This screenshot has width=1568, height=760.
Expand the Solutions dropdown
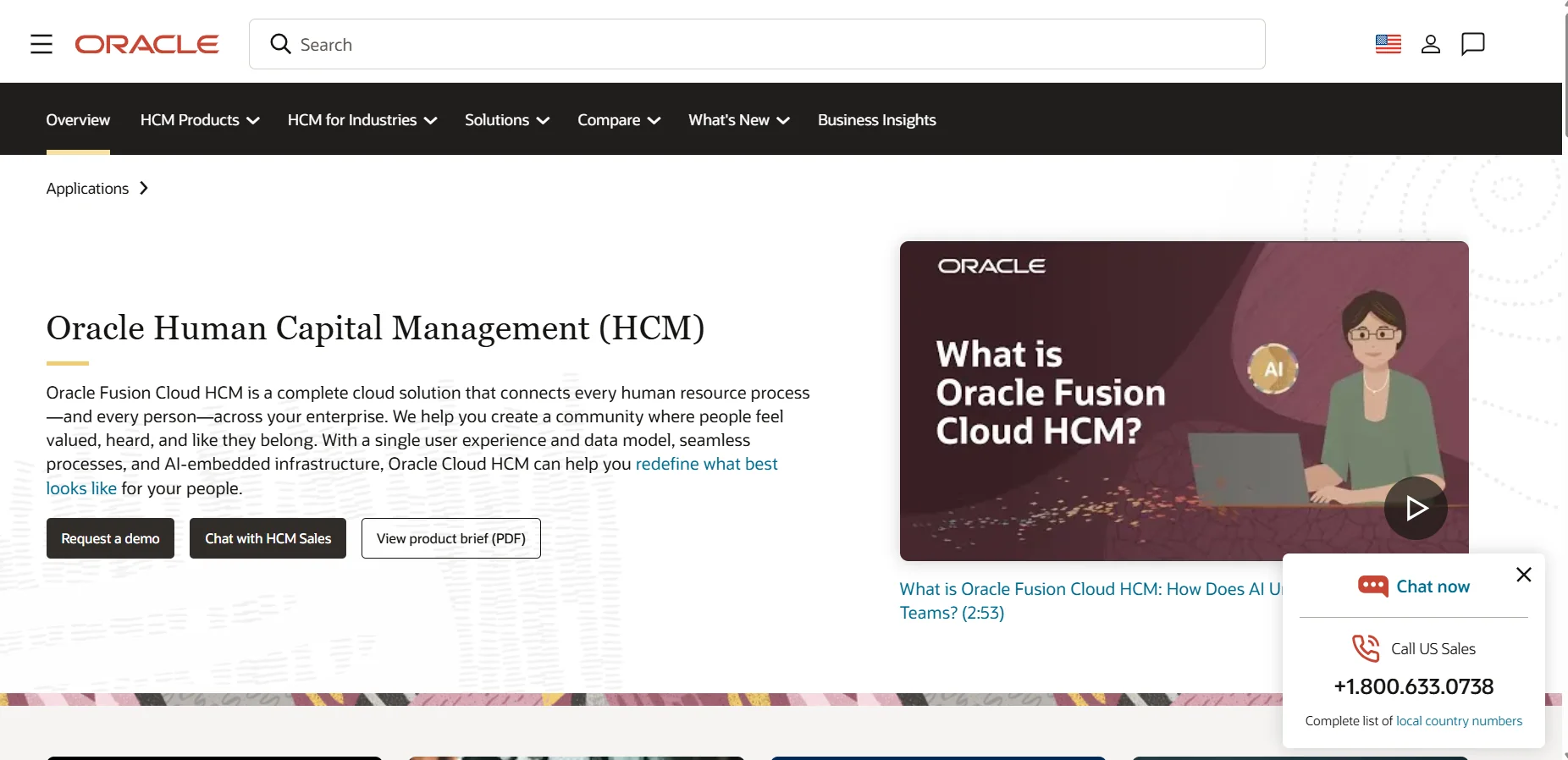pyautogui.click(x=507, y=120)
